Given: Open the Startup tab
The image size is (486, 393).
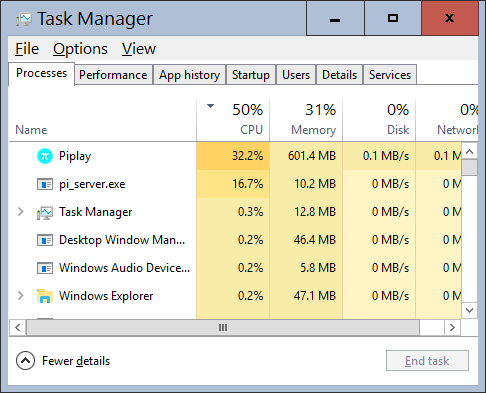Looking at the screenshot, I should 251,75.
